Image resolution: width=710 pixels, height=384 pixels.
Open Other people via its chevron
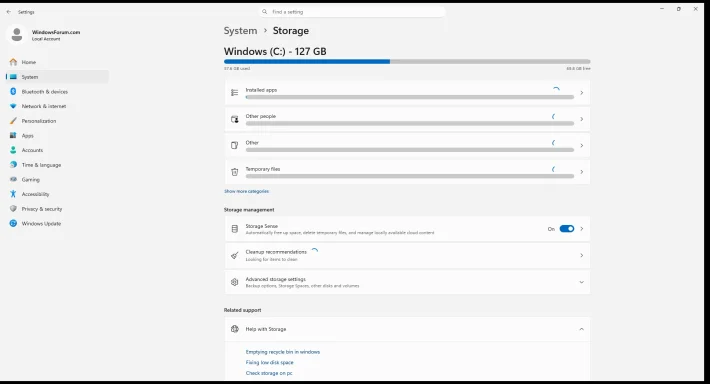click(x=581, y=119)
